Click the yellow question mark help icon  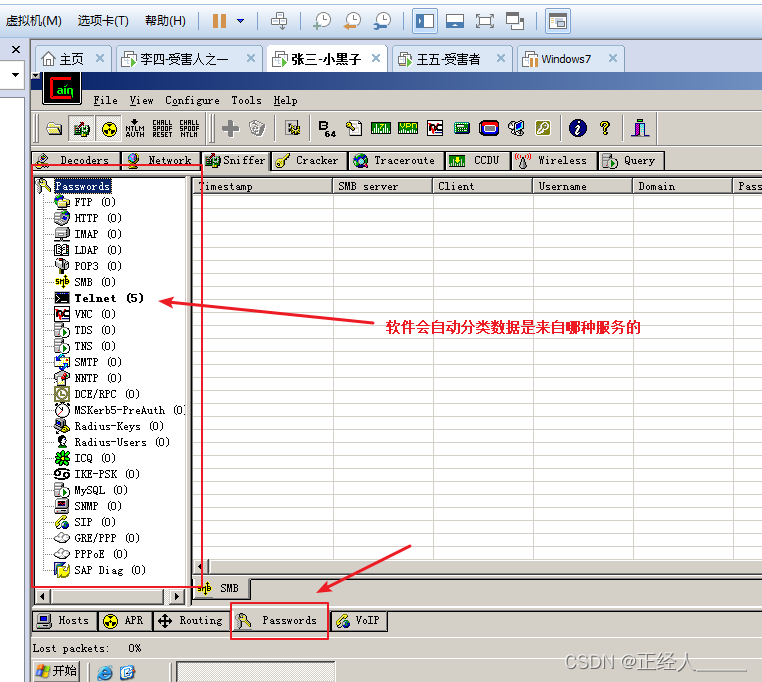(x=605, y=128)
